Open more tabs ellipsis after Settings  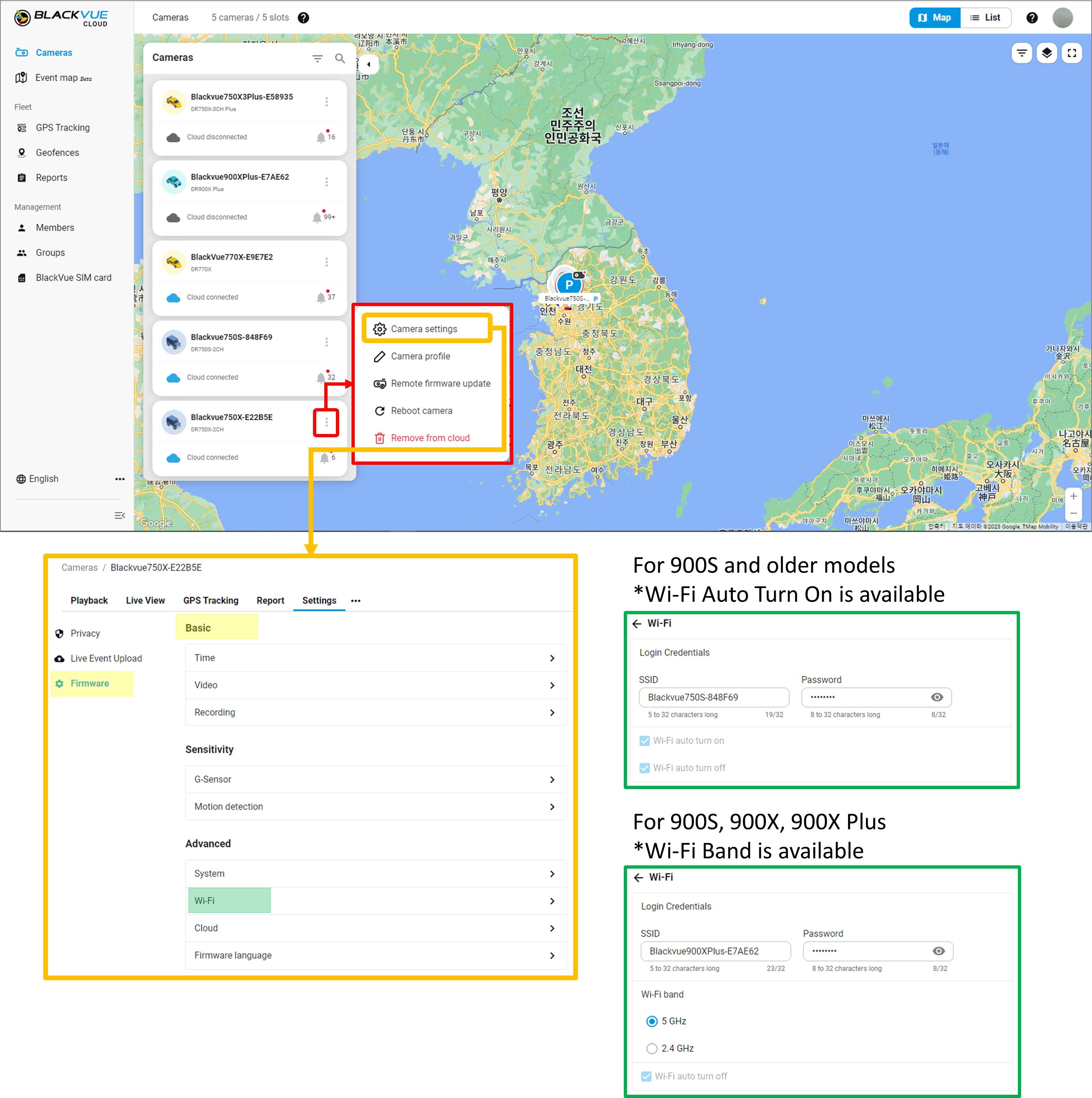pos(356,601)
